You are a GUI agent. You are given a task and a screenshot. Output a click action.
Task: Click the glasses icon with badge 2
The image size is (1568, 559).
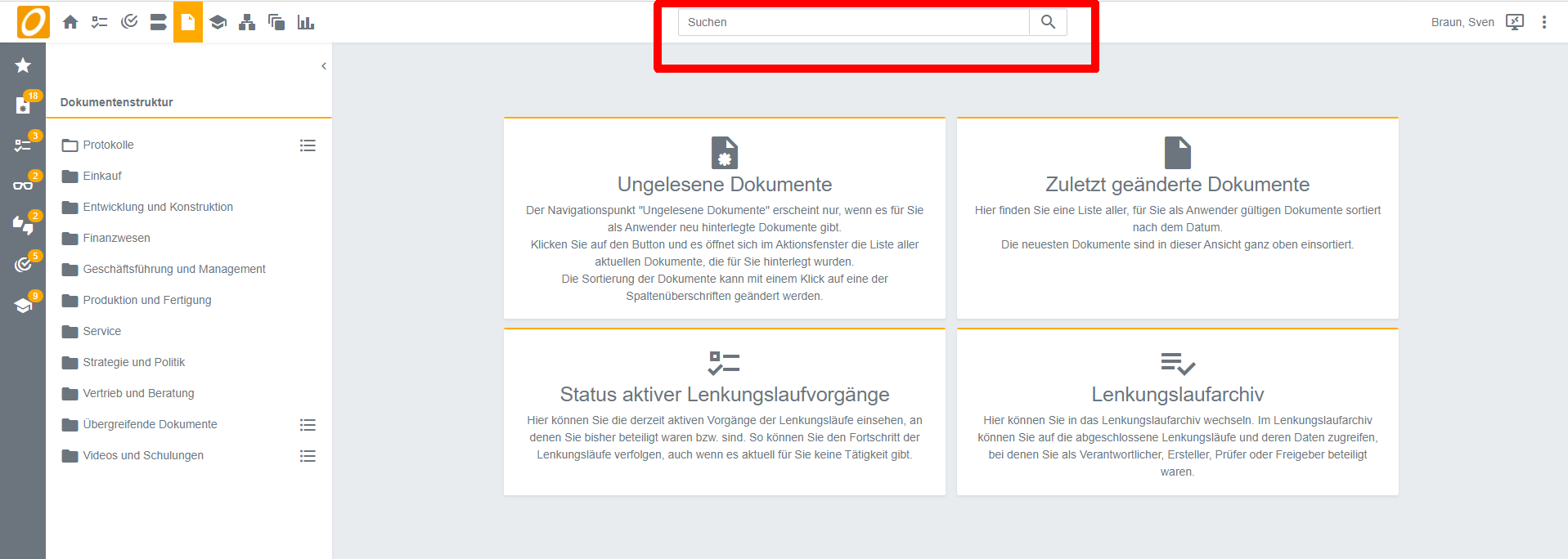coord(23,186)
